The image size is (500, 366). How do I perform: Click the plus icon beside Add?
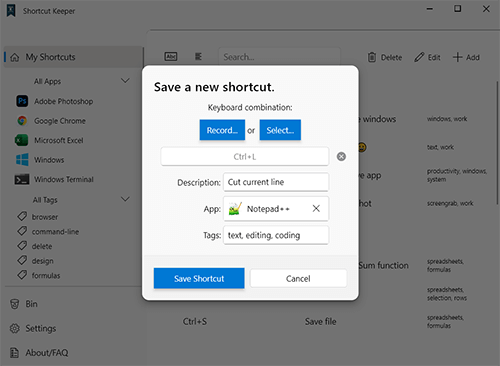click(458, 57)
